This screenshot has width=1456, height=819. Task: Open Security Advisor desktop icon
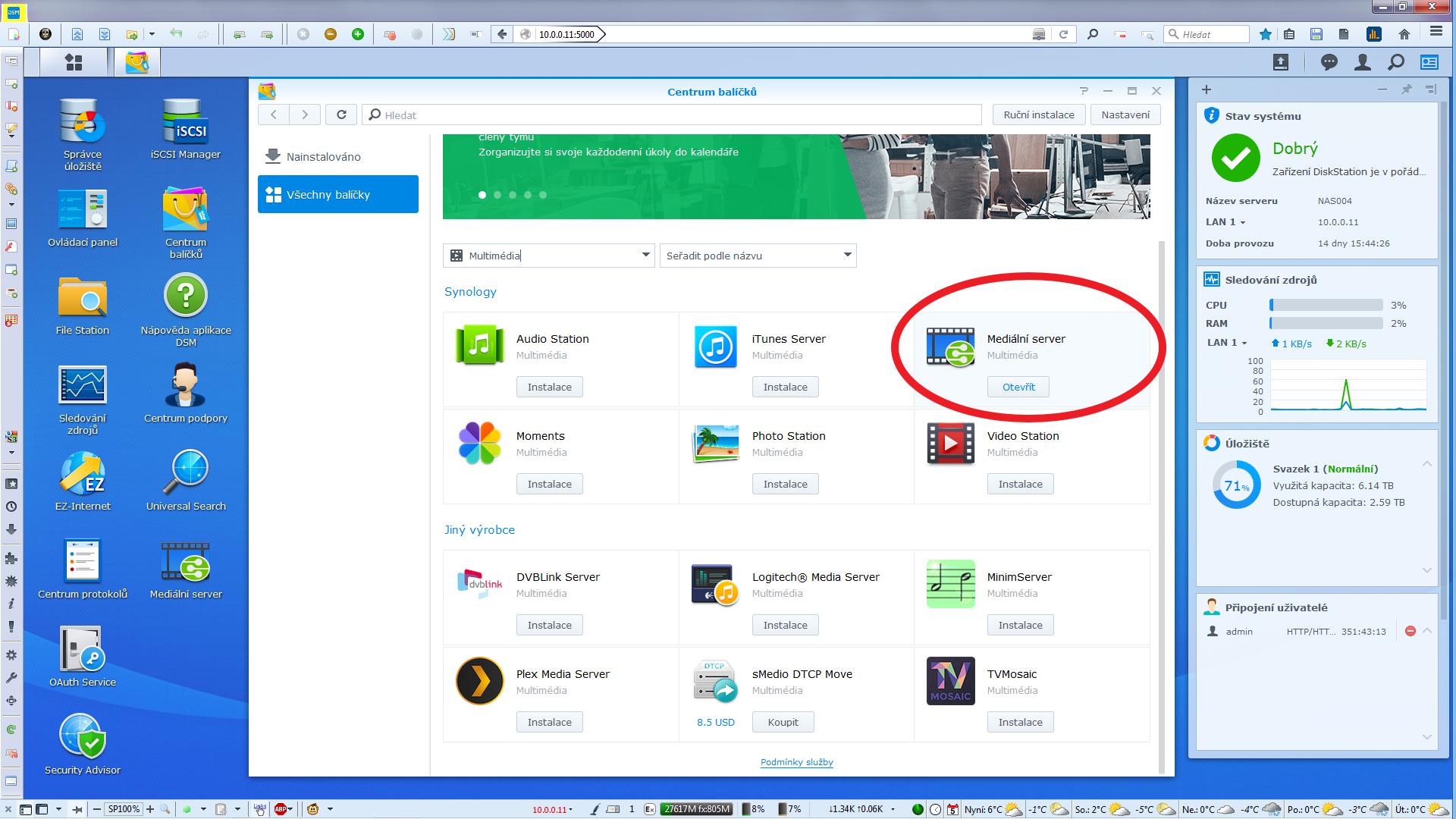pyautogui.click(x=83, y=745)
